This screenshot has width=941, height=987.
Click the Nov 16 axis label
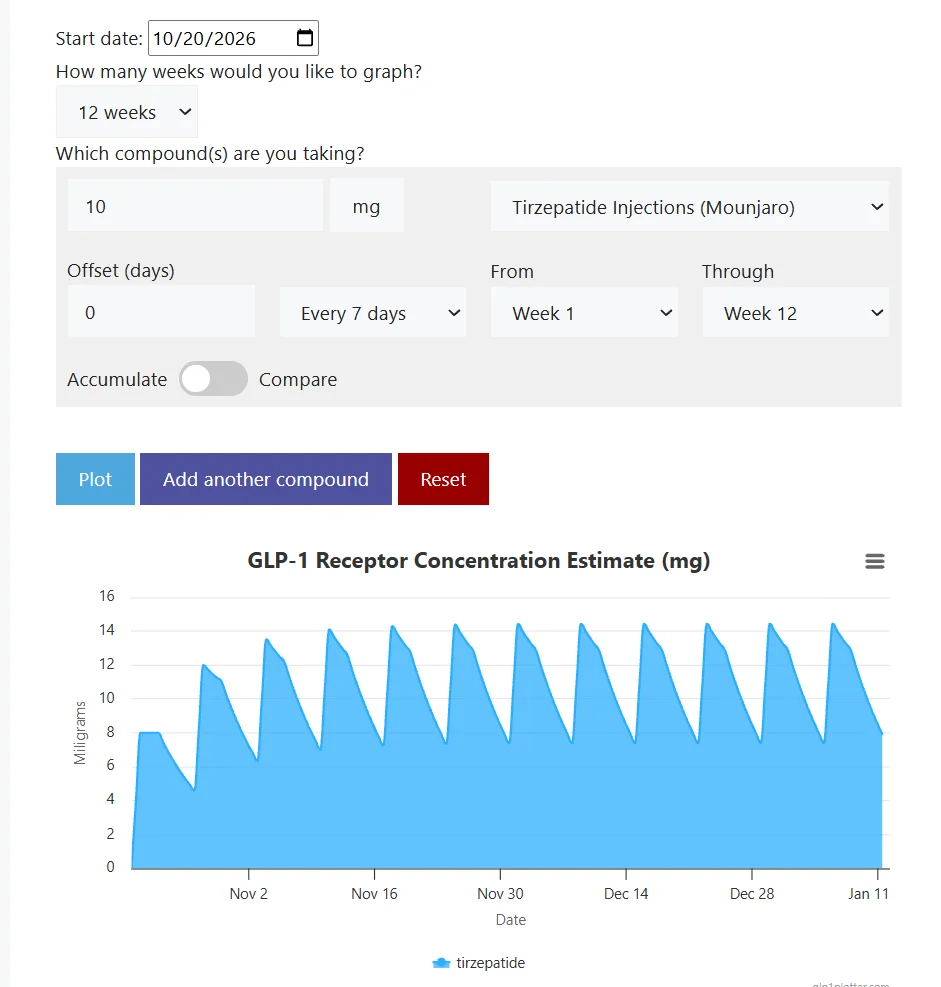[375, 893]
